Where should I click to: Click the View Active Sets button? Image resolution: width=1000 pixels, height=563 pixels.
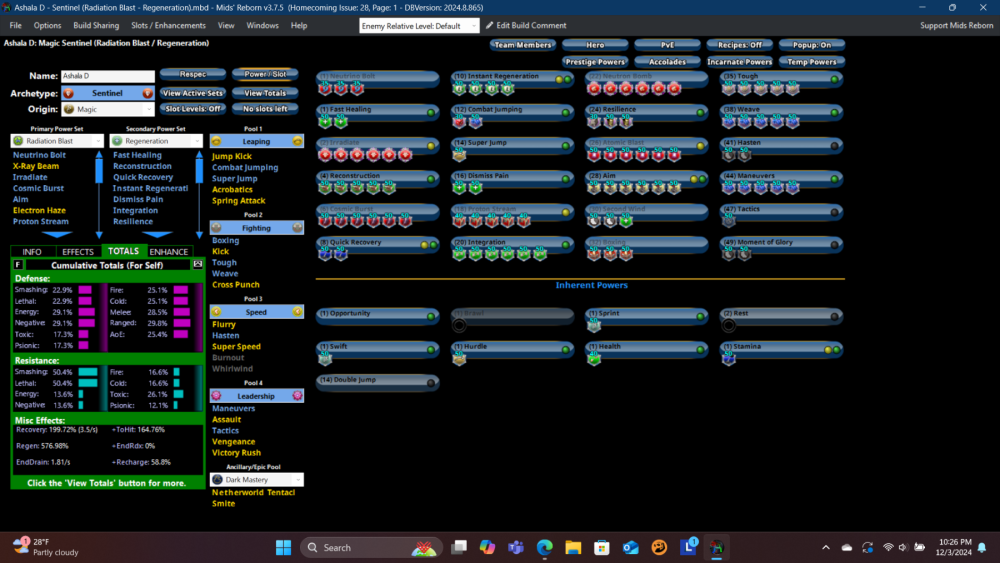click(x=192, y=93)
